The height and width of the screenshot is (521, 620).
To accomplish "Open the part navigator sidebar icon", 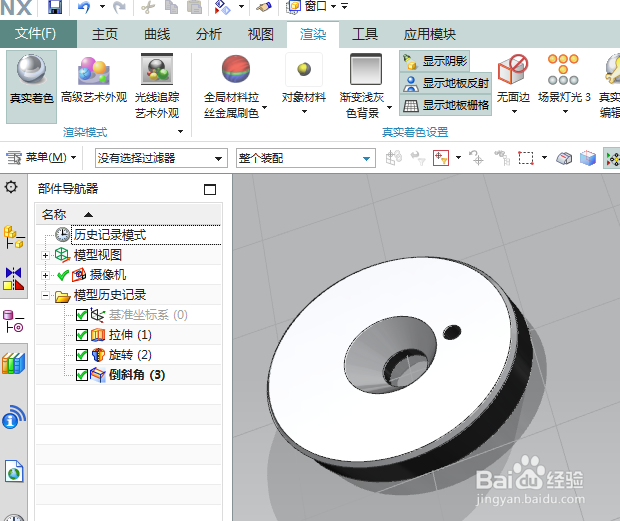I will point(14,321).
